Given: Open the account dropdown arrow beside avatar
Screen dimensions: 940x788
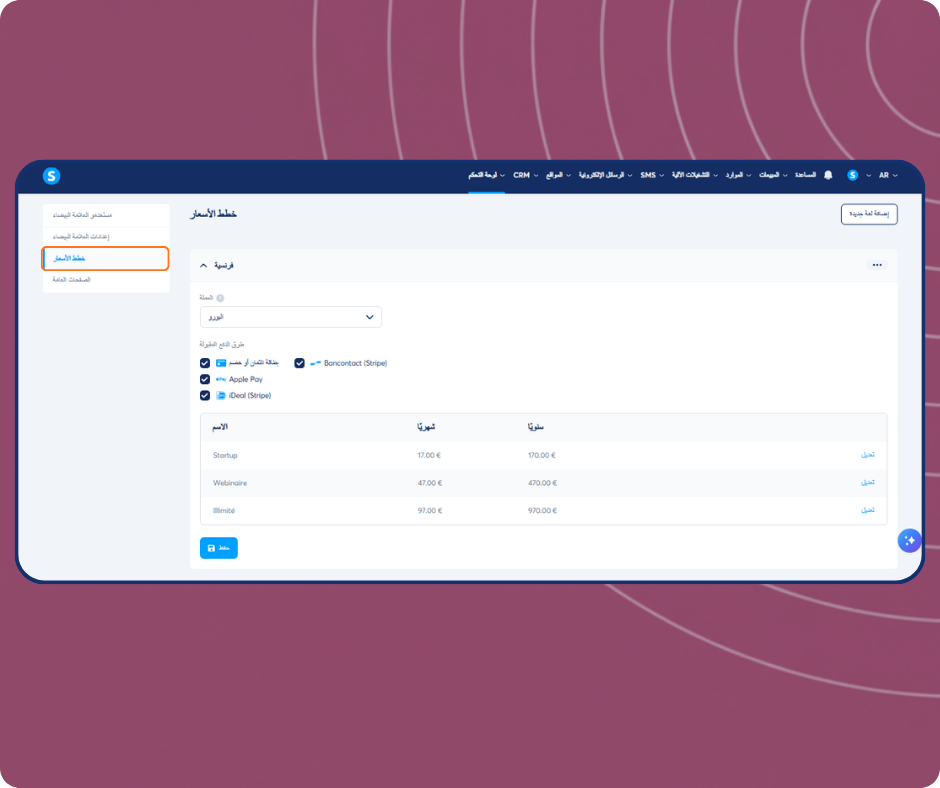Looking at the screenshot, I should [868, 176].
